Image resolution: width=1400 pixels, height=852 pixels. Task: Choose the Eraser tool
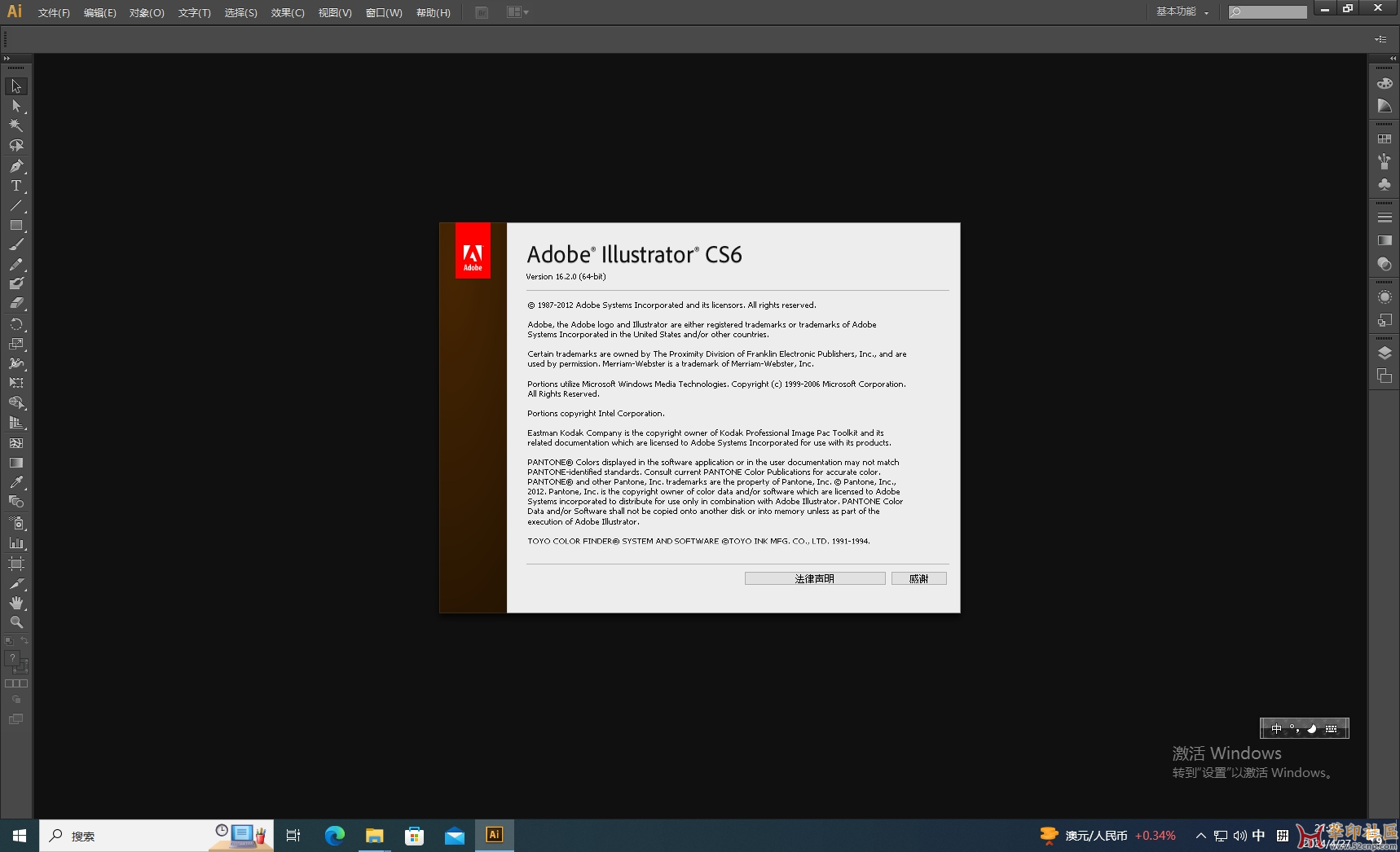tap(16, 302)
